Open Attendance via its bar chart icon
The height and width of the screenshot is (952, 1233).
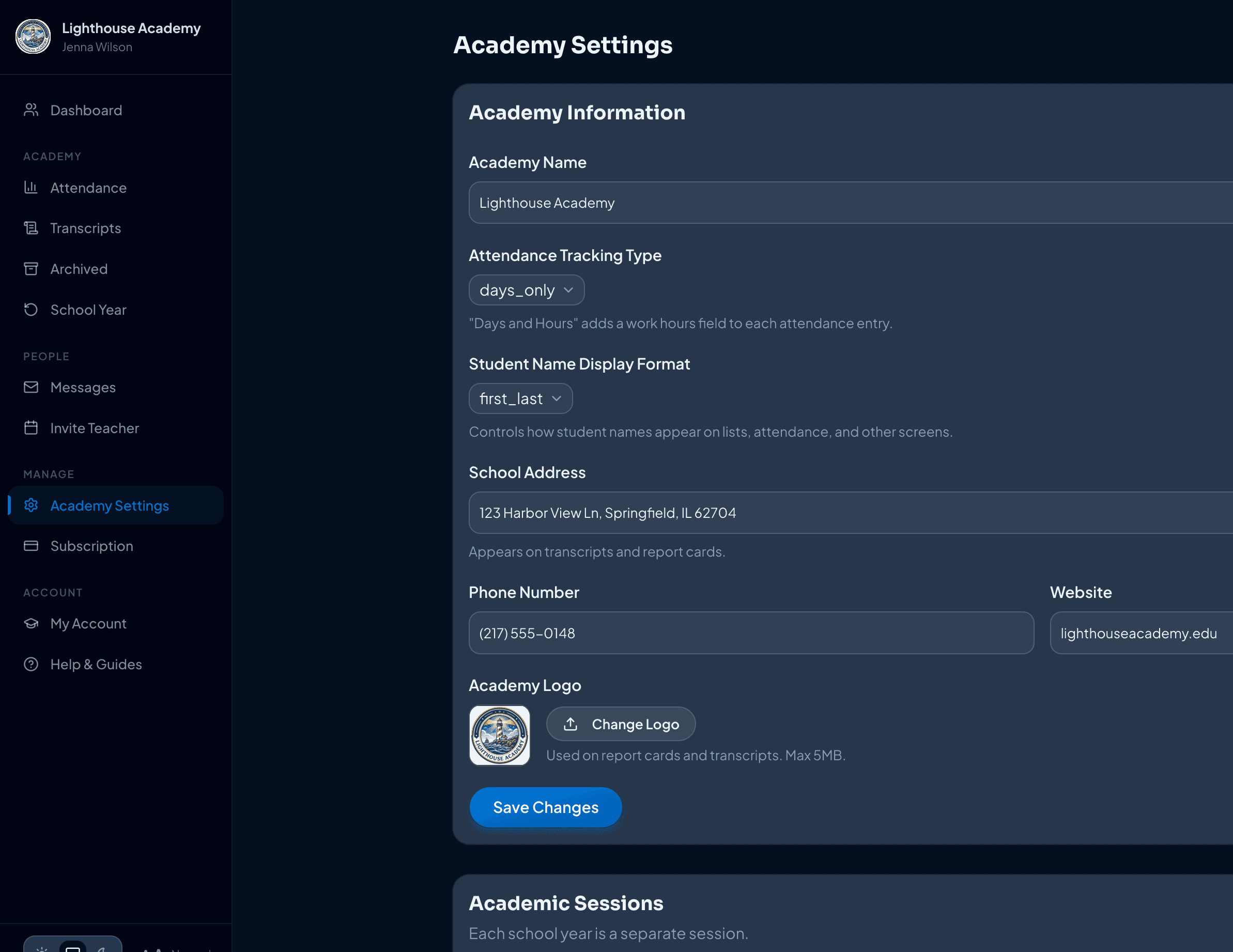point(31,188)
